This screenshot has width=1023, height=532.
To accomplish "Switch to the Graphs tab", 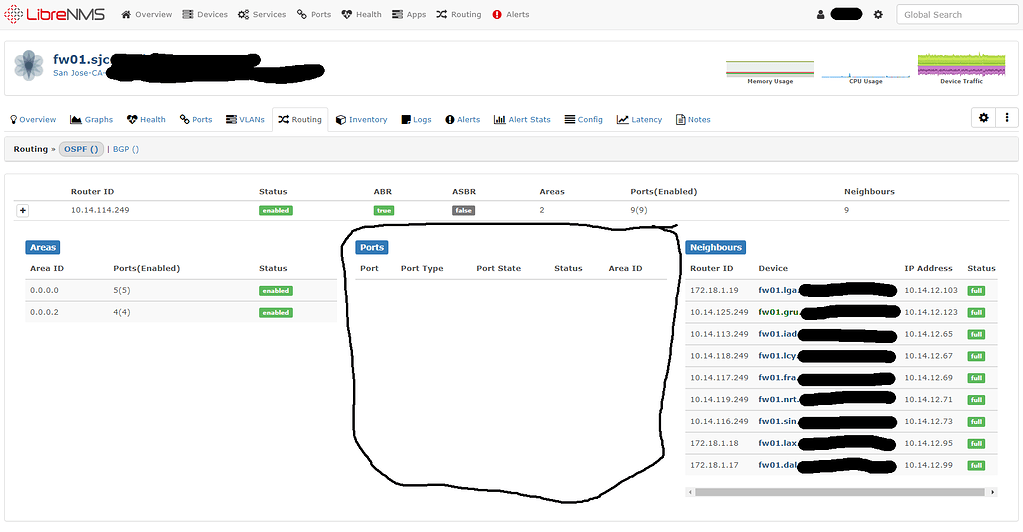I will click(x=91, y=119).
